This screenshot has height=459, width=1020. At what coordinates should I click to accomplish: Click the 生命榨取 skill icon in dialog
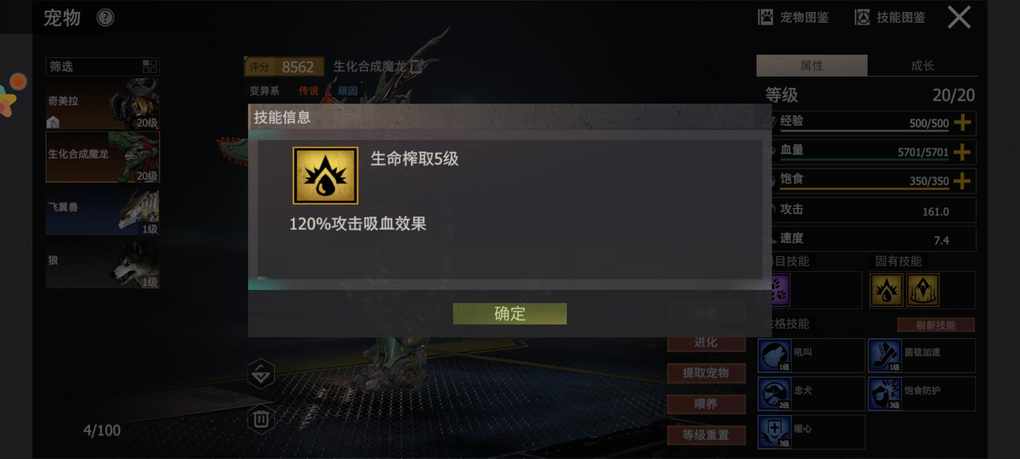click(x=325, y=176)
